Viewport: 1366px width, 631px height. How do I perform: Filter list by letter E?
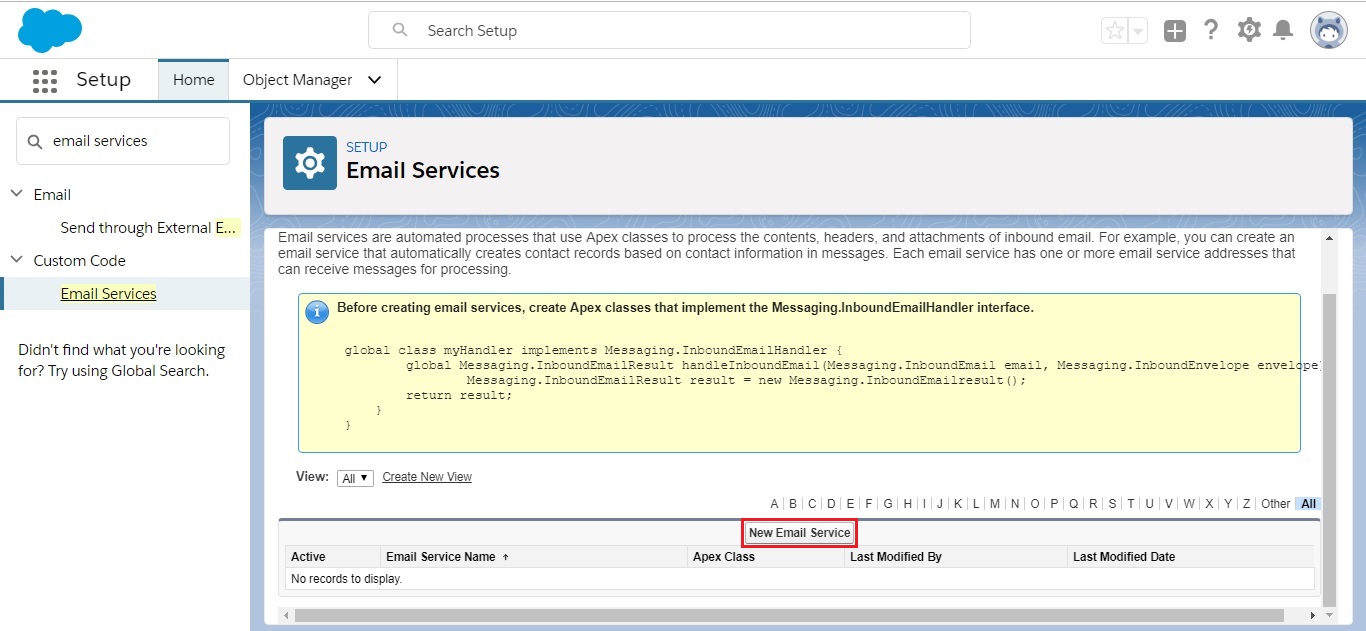[x=850, y=504]
